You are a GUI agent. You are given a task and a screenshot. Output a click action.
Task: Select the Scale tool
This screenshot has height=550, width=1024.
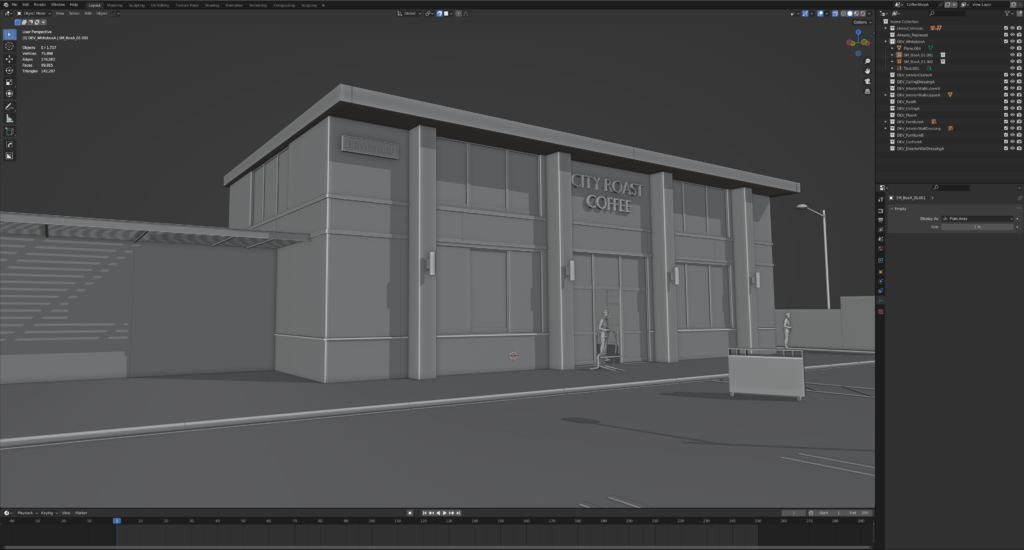(x=9, y=82)
